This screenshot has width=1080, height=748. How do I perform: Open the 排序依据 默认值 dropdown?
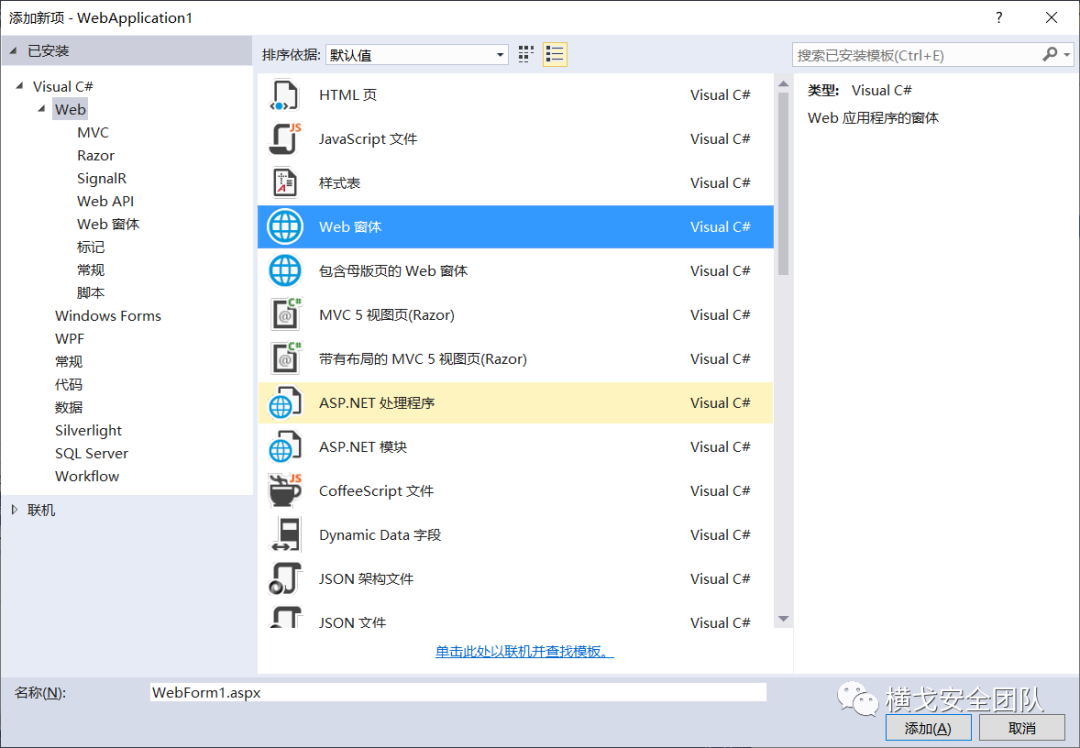(417, 55)
